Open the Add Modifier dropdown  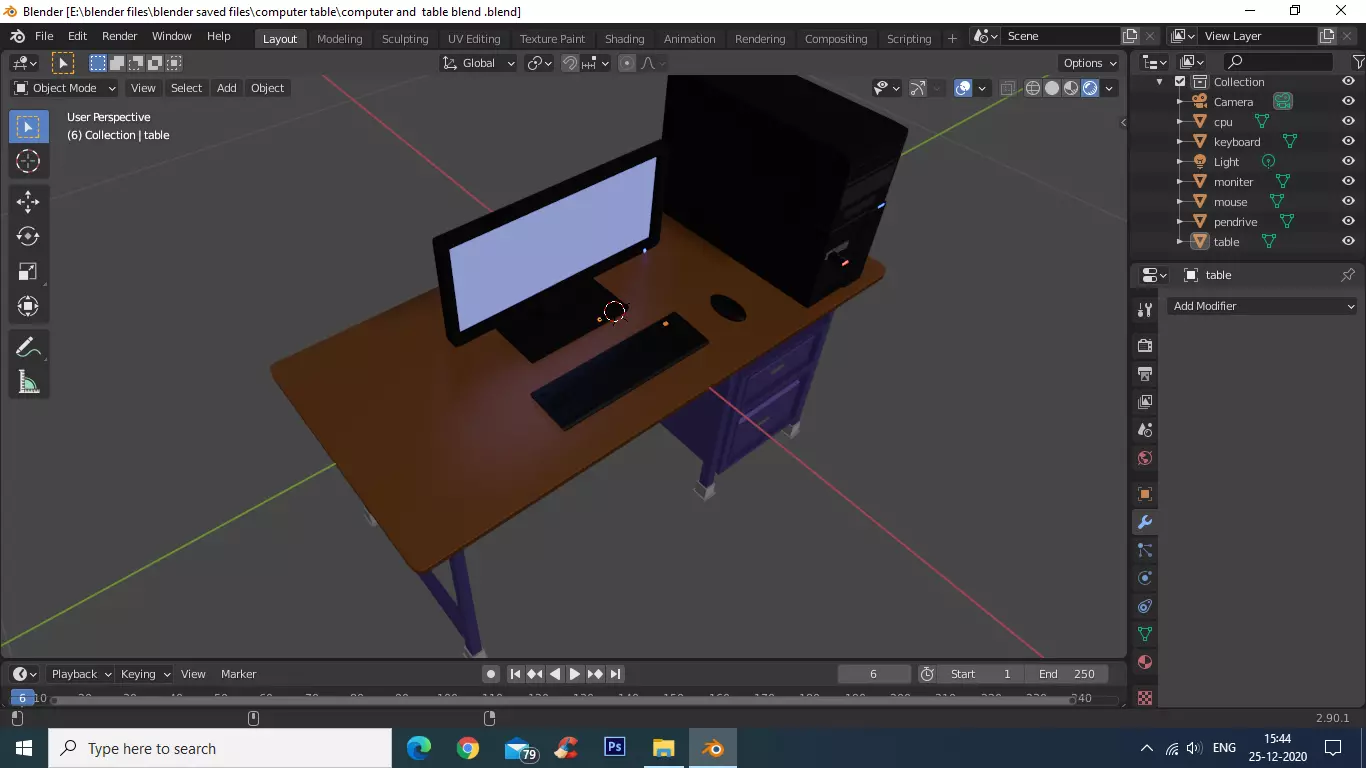tap(1262, 306)
